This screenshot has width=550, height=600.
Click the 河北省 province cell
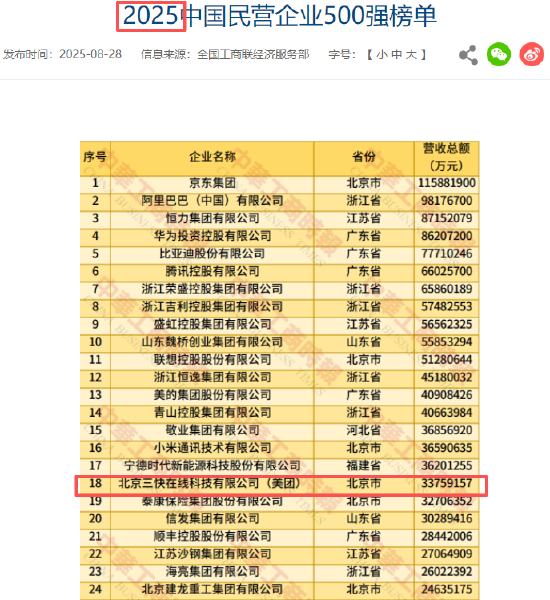364,430
